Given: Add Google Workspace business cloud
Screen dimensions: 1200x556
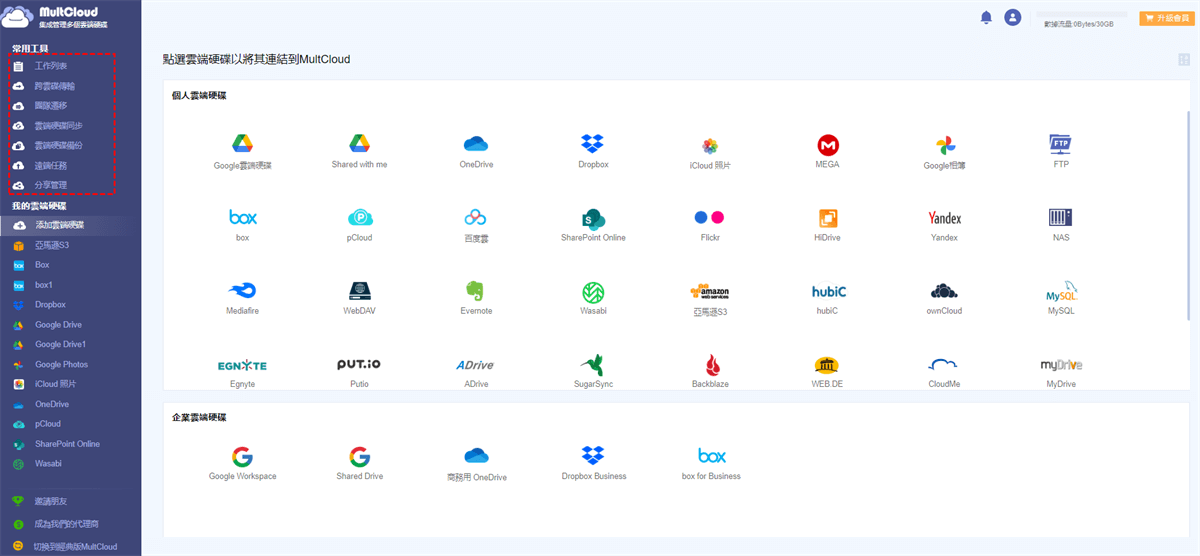Looking at the screenshot, I should pyautogui.click(x=242, y=464).
